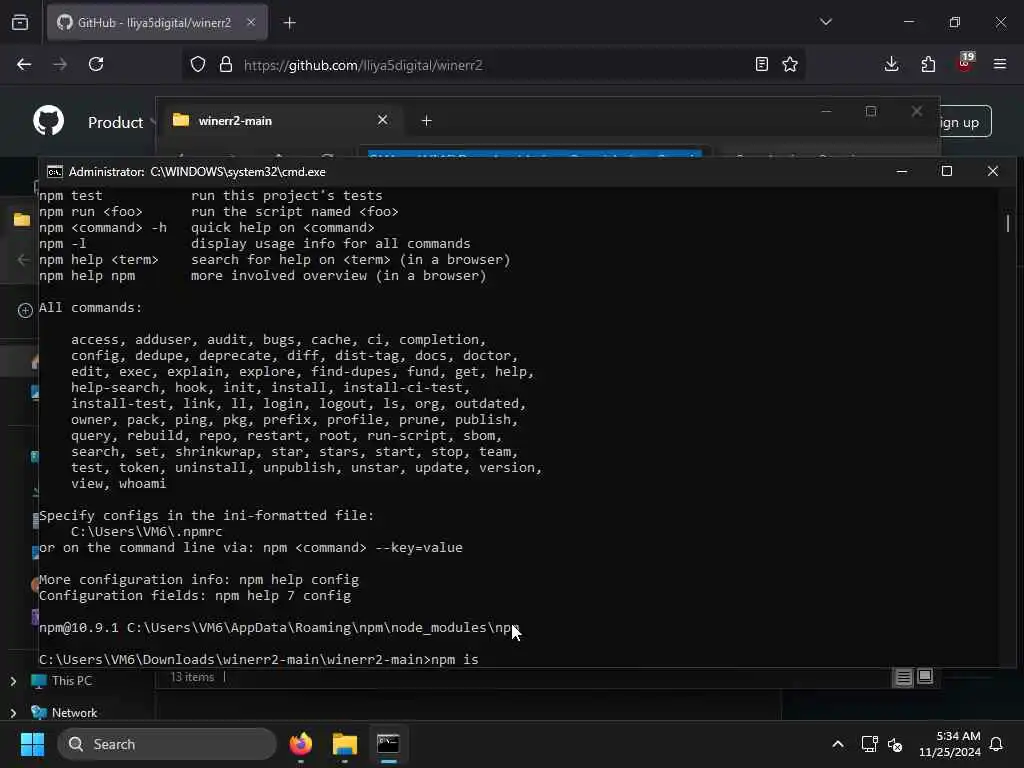This screenshot has height=768, width=1024.
Task: Open the Firefox downloads panel
Action: 891,65
